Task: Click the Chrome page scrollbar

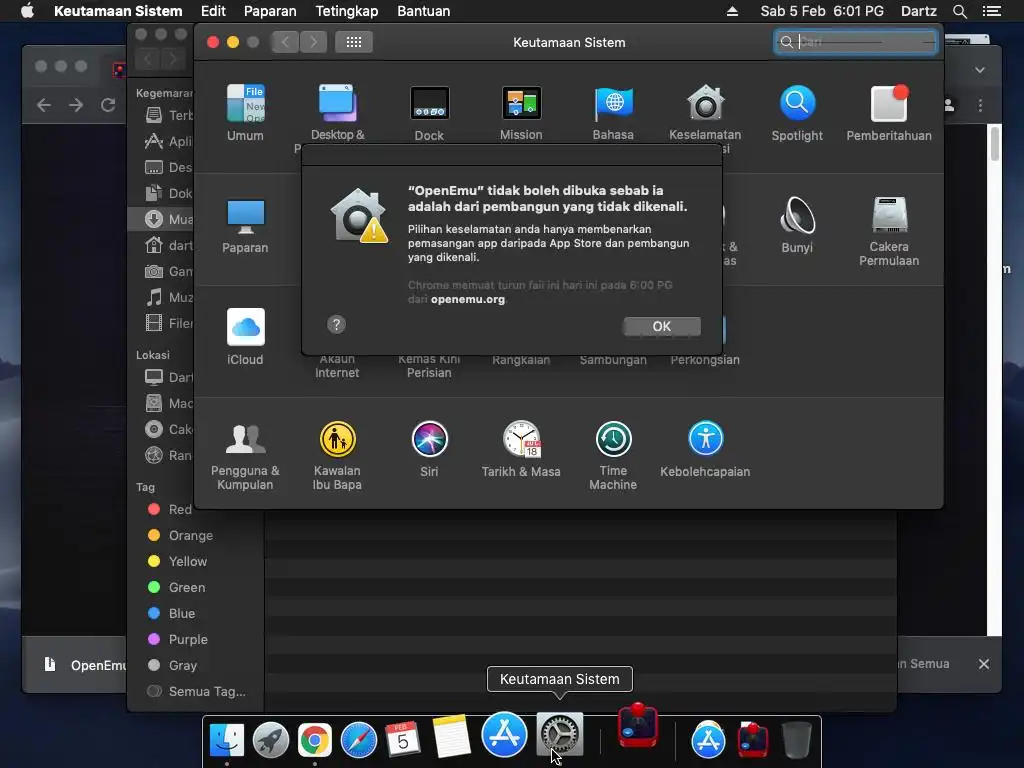Action: pos(995,142)
